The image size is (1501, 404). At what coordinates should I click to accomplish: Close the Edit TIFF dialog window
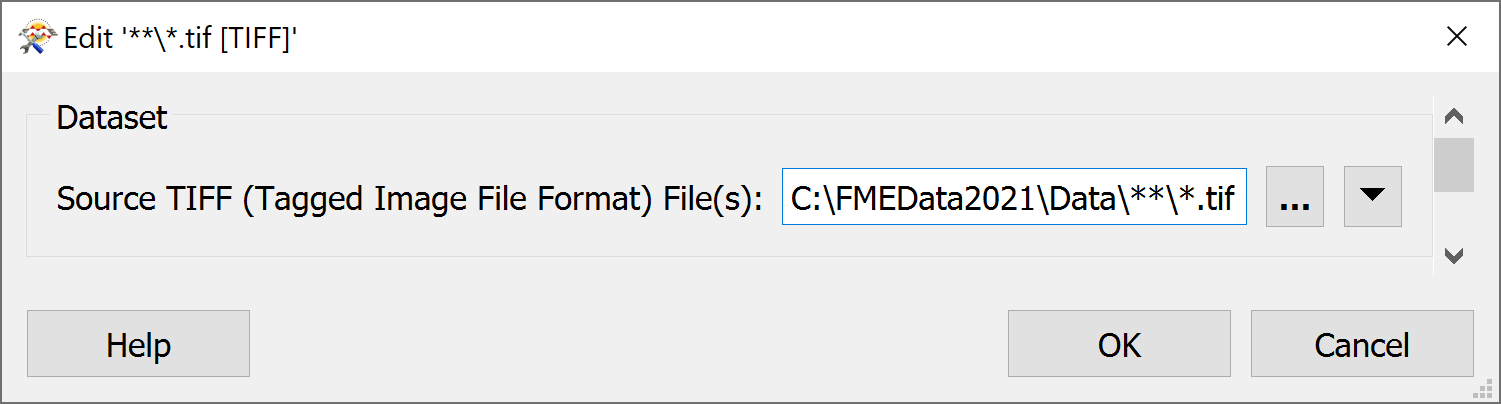[x=1456, y=38]
